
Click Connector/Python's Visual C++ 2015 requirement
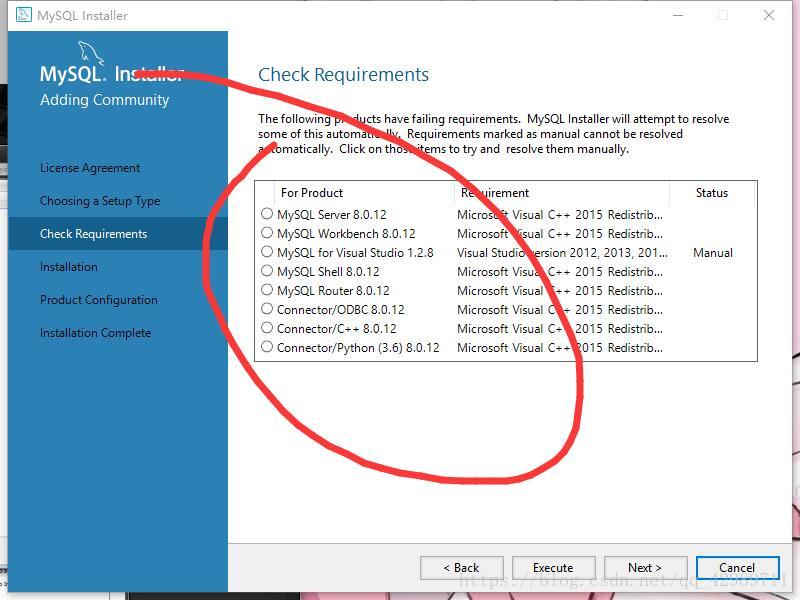[560, 348]
